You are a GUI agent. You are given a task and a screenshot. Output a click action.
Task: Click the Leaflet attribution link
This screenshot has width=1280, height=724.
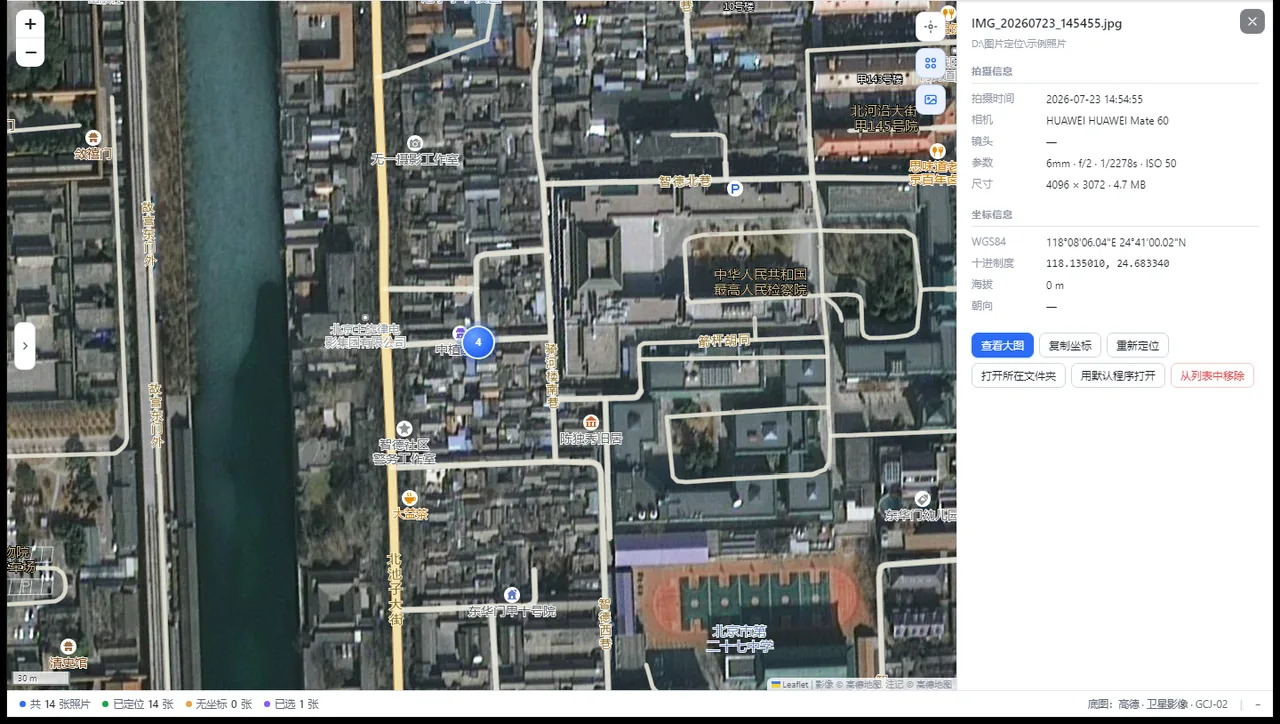coord(790,685)
